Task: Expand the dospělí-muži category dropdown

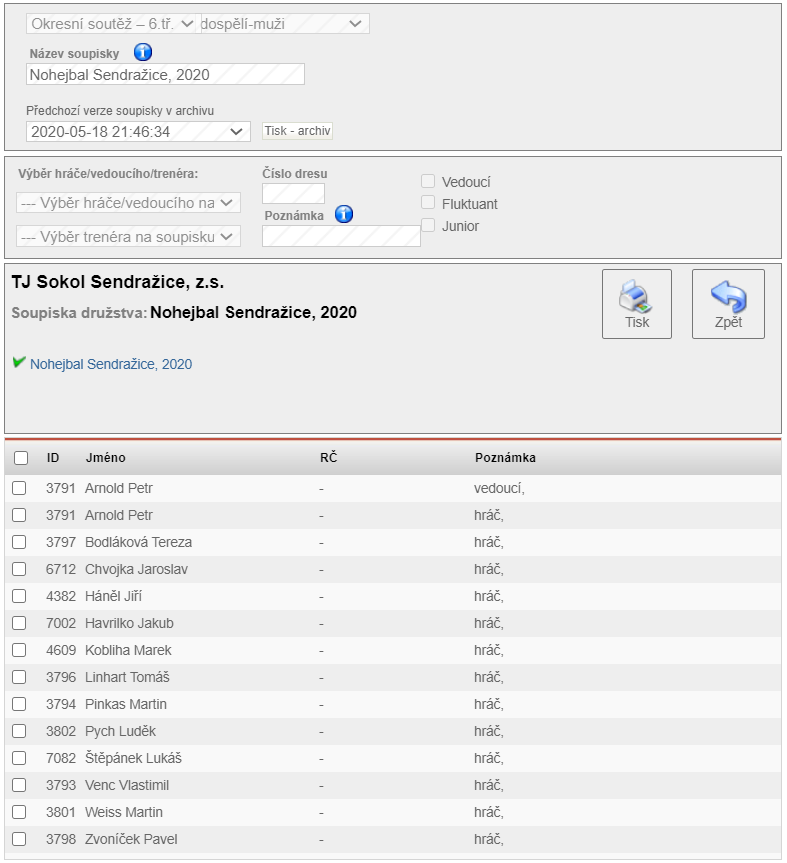Action: coord(284,23)
